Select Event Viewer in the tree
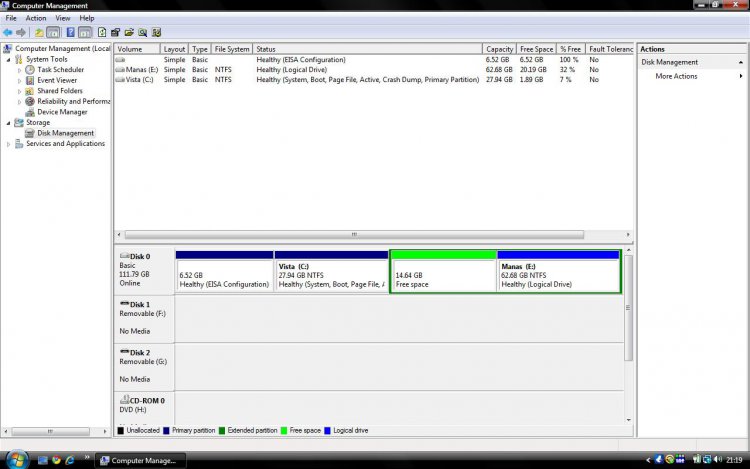750x469 pixels. pyautogui.click(x=57, y=80)
